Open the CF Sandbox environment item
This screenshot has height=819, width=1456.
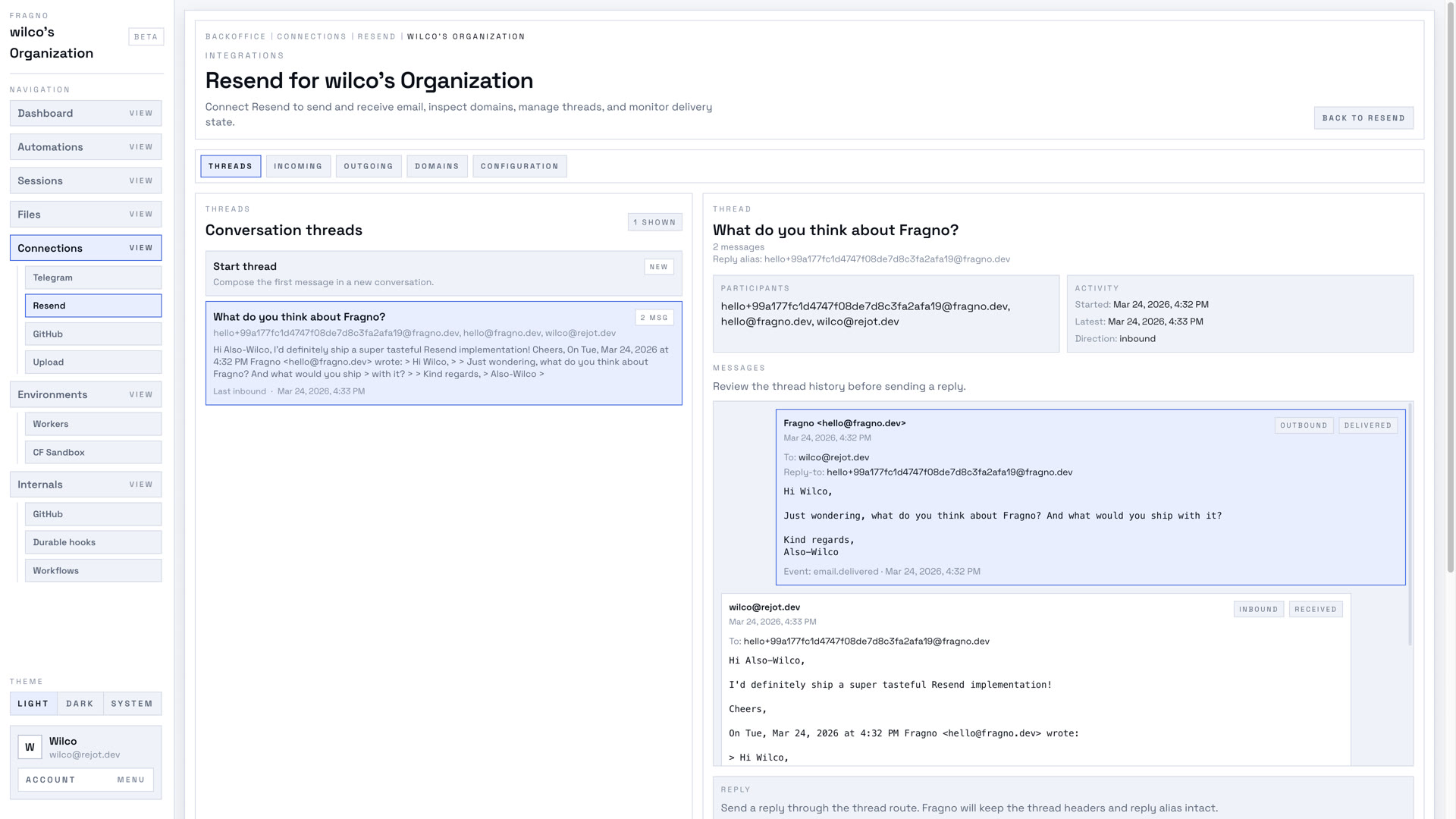click(93, 452)
